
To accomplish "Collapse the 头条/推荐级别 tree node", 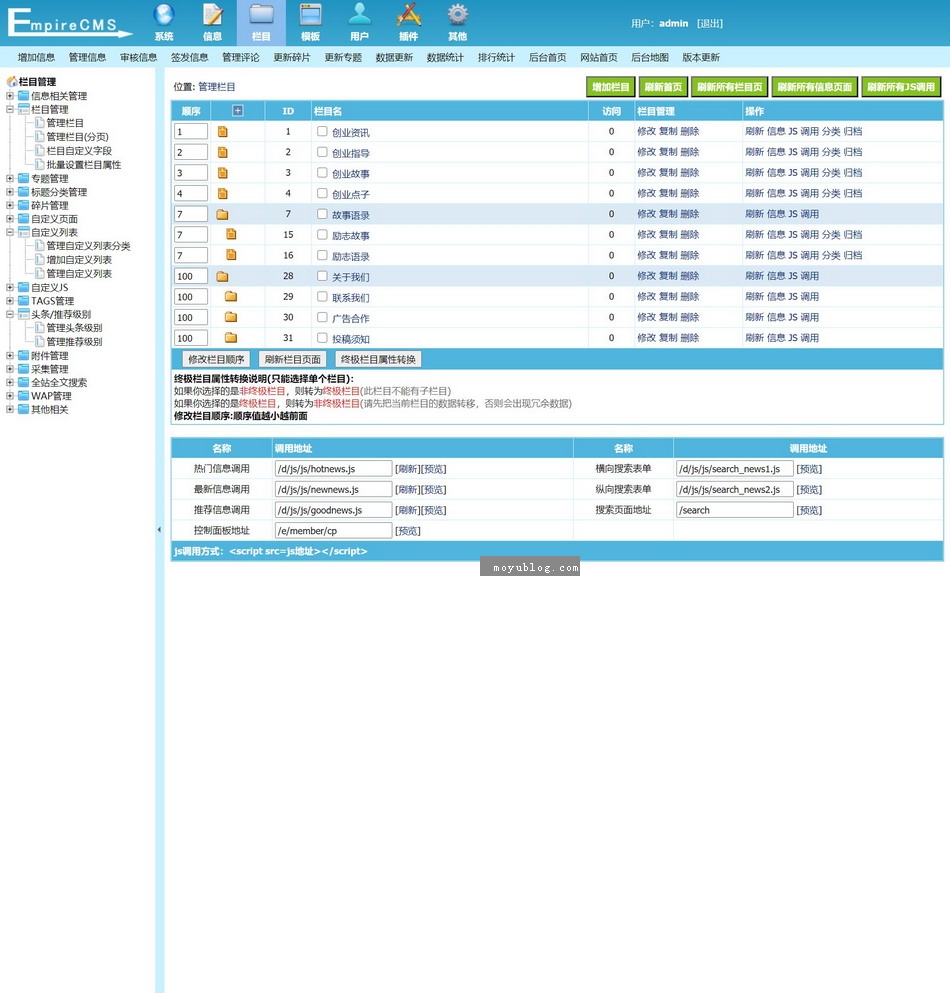I will coord(10,314).
